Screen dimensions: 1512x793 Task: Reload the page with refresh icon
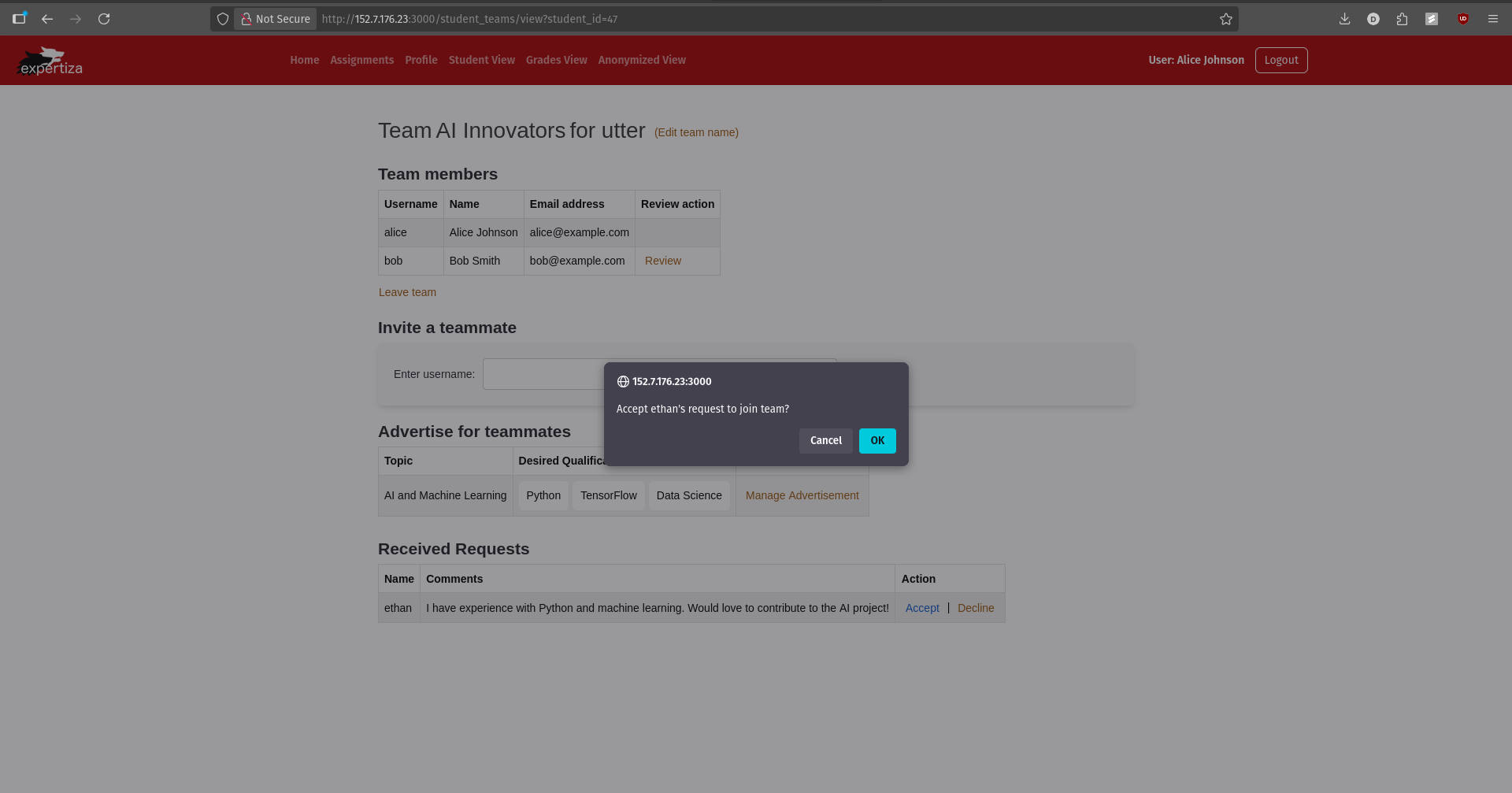(x=104, y=19)
